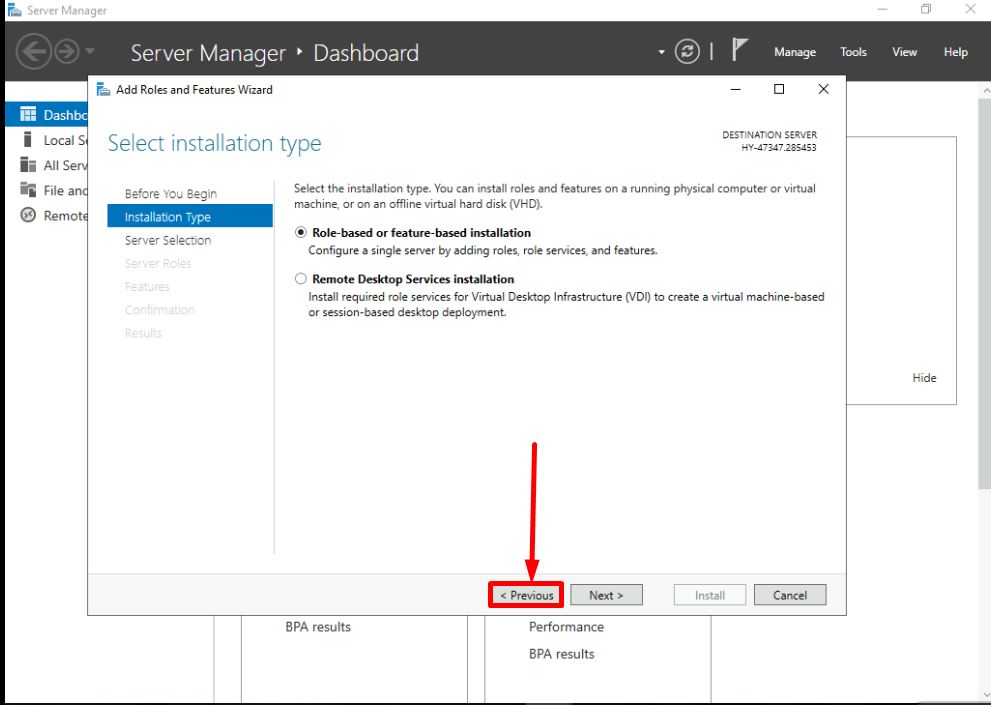Viewport: 991px width, 705px height.
Task: Click the forward navigation arrow icon
Action: [66, 52]
